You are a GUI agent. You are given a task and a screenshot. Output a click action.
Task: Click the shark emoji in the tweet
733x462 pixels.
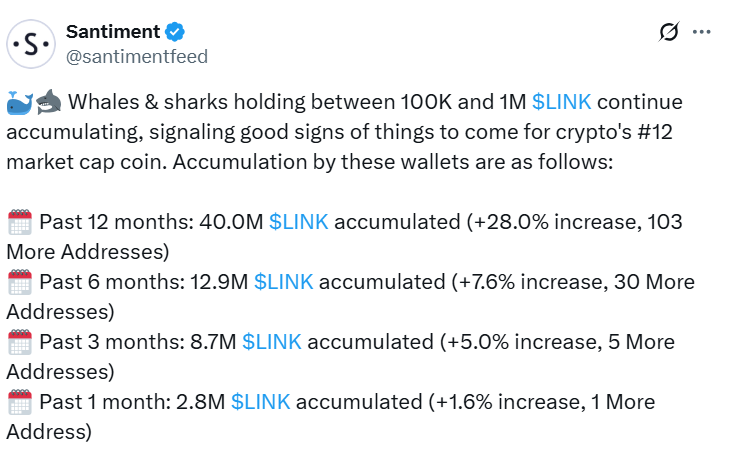(x=47, y=102)
